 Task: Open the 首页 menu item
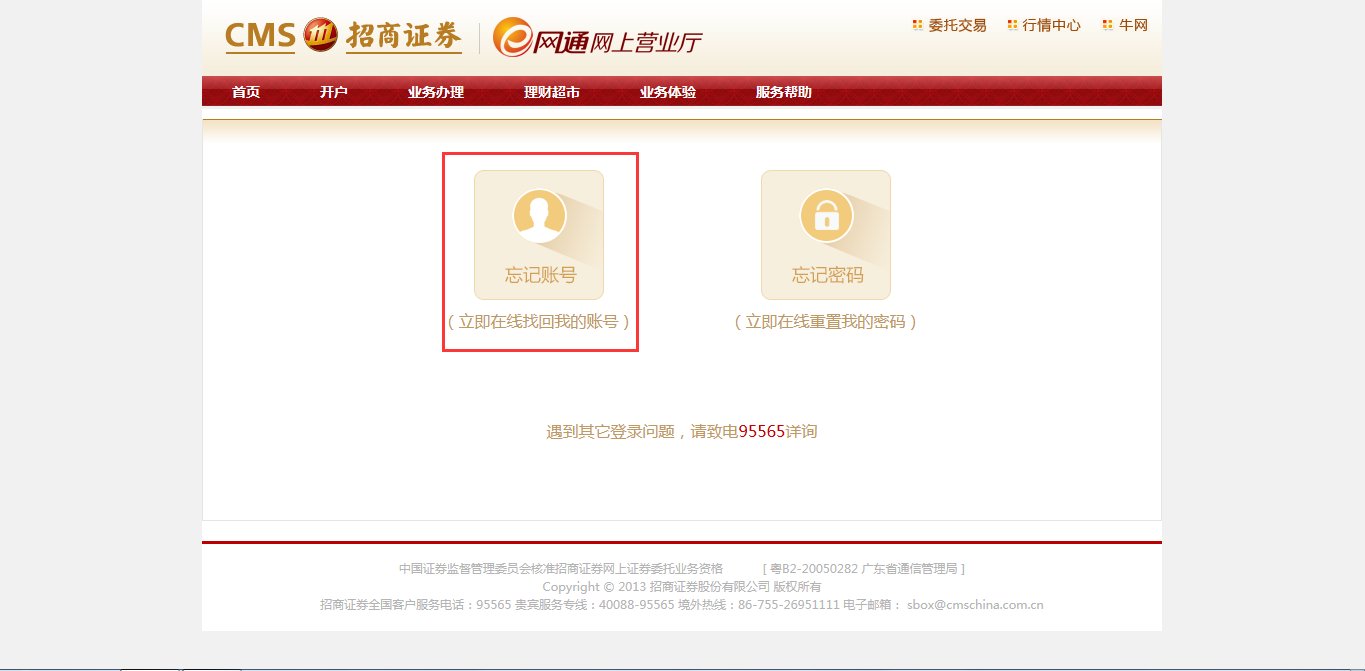tap(245, 91)
